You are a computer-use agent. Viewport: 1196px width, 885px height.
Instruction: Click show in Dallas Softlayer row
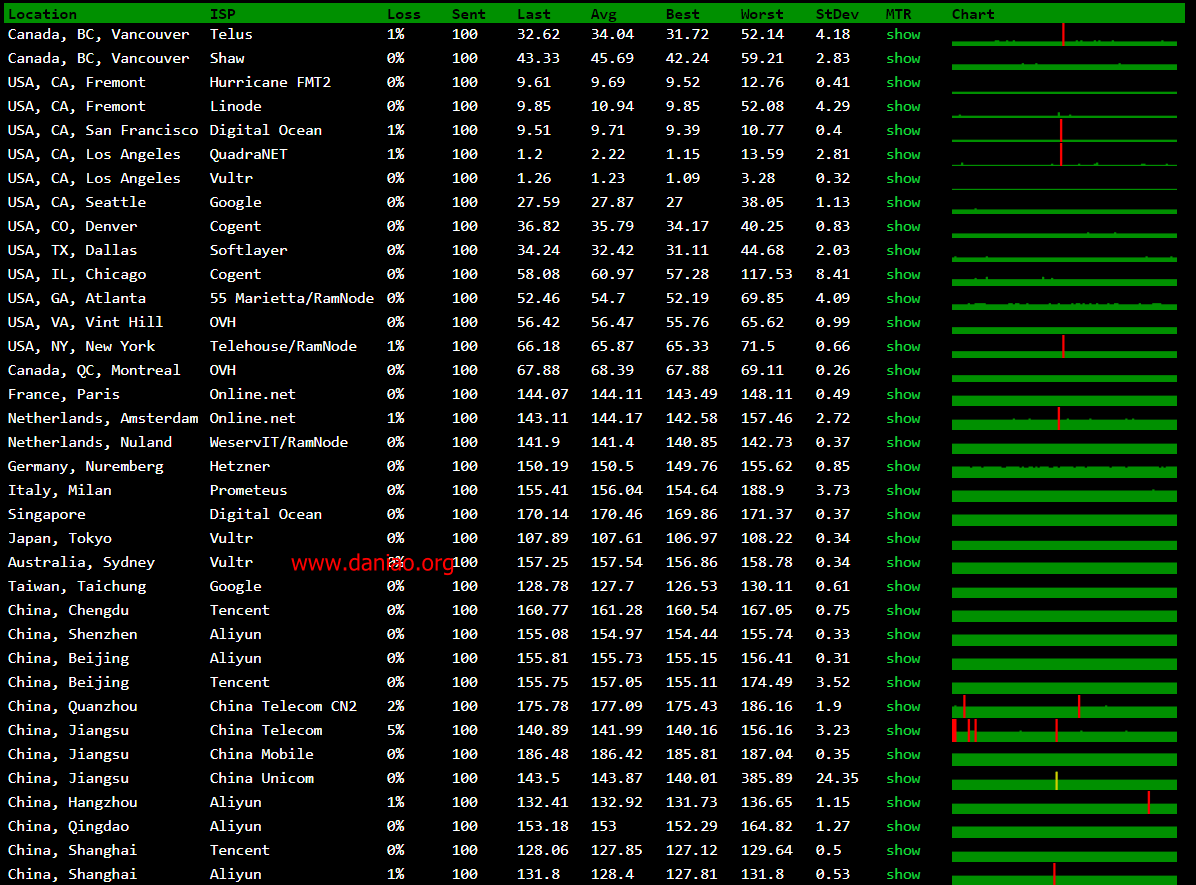[903, 250]
